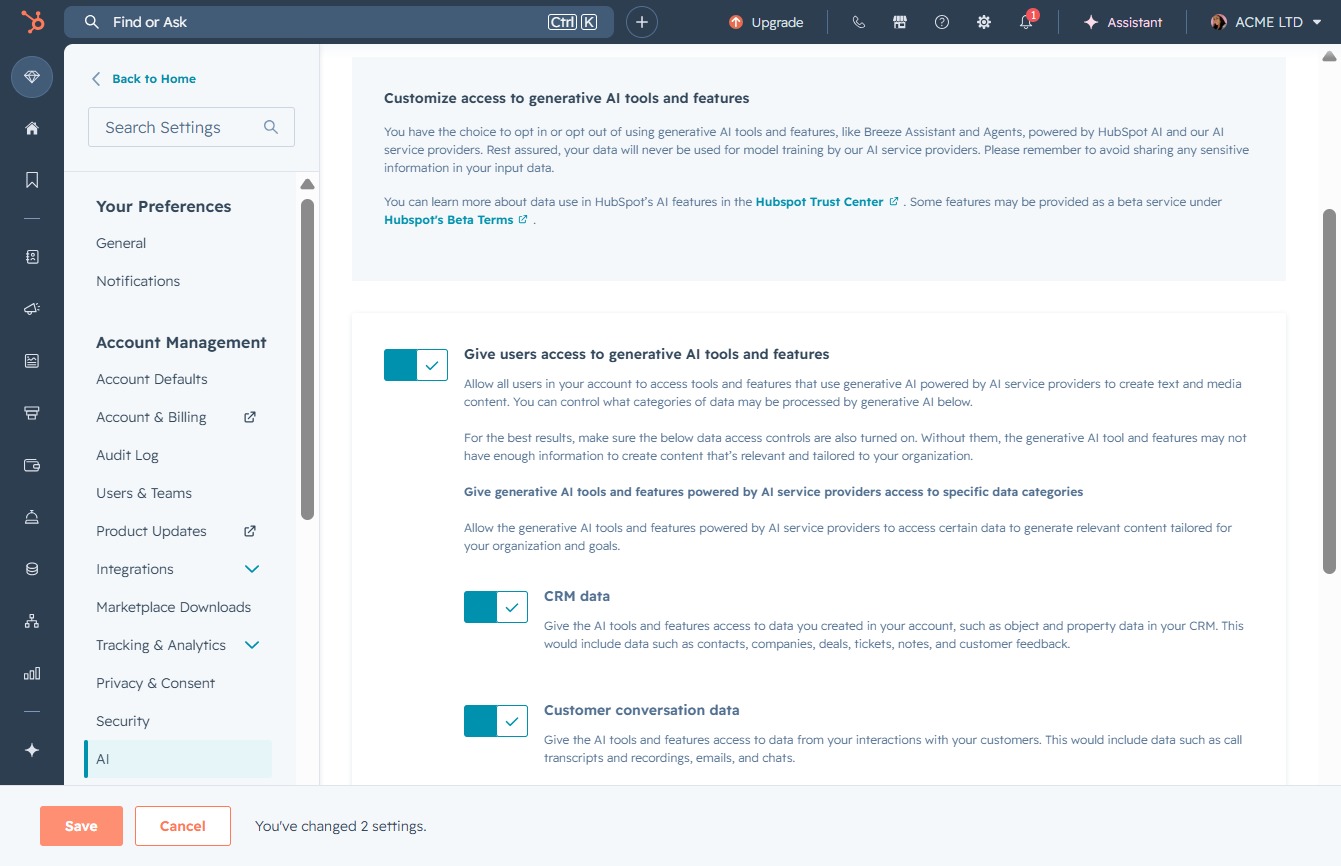Screen dimensions: 1341x866
Task: Open the Help question mark icon
Action: [x=942, y=22]
